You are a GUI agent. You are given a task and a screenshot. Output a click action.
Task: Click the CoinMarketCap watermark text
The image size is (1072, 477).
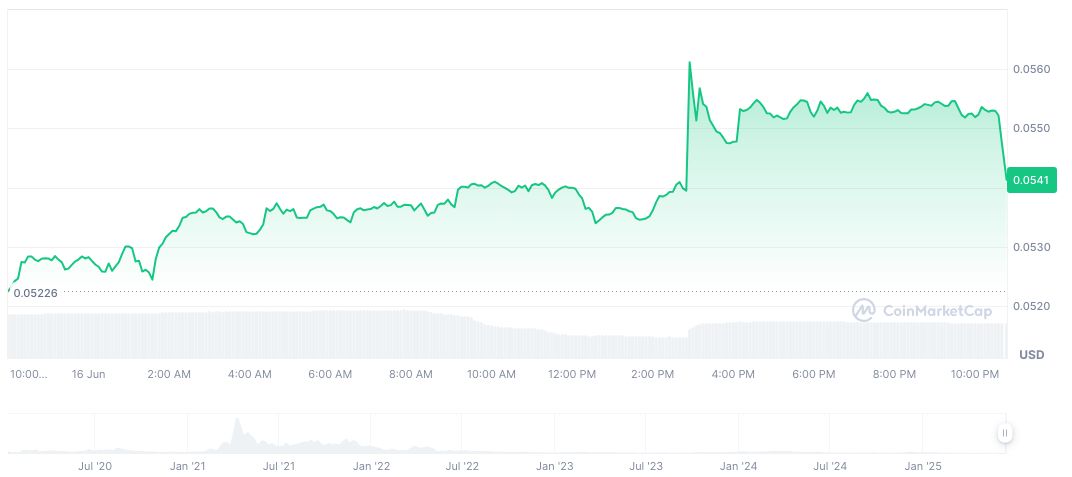tap(939, 311)
